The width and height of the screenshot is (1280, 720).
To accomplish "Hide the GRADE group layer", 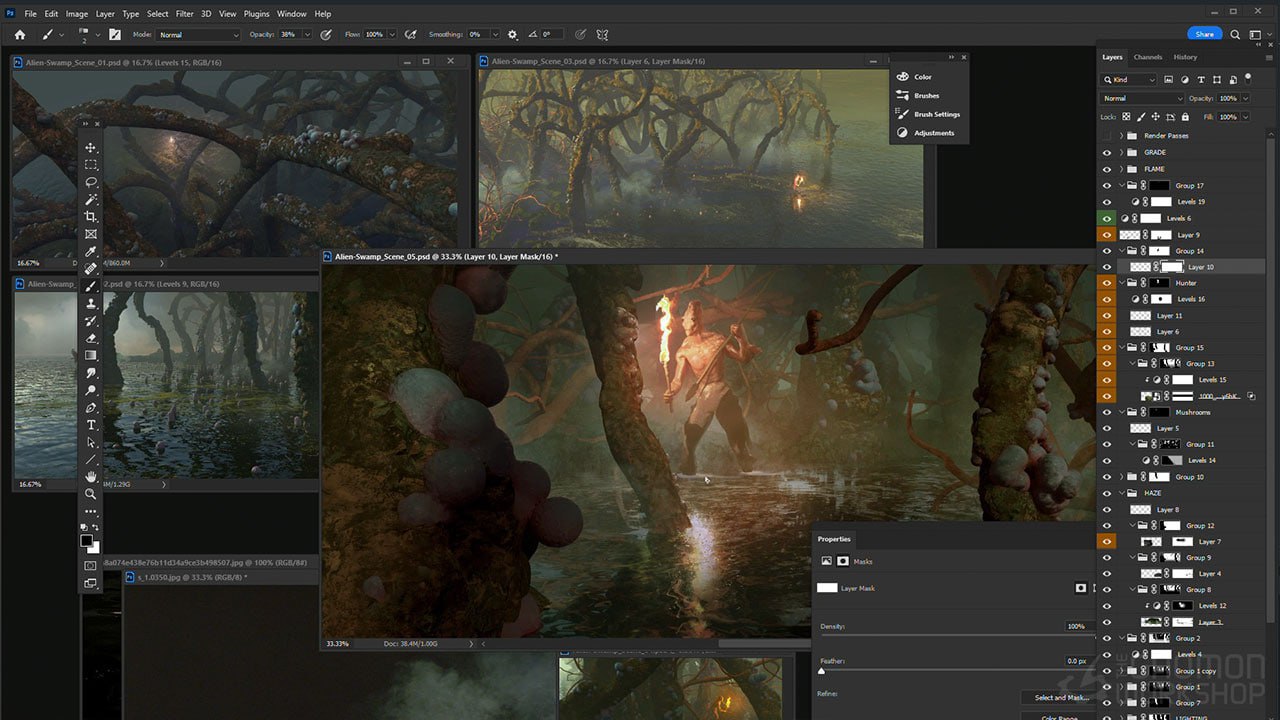I will tap(1106, 153).
